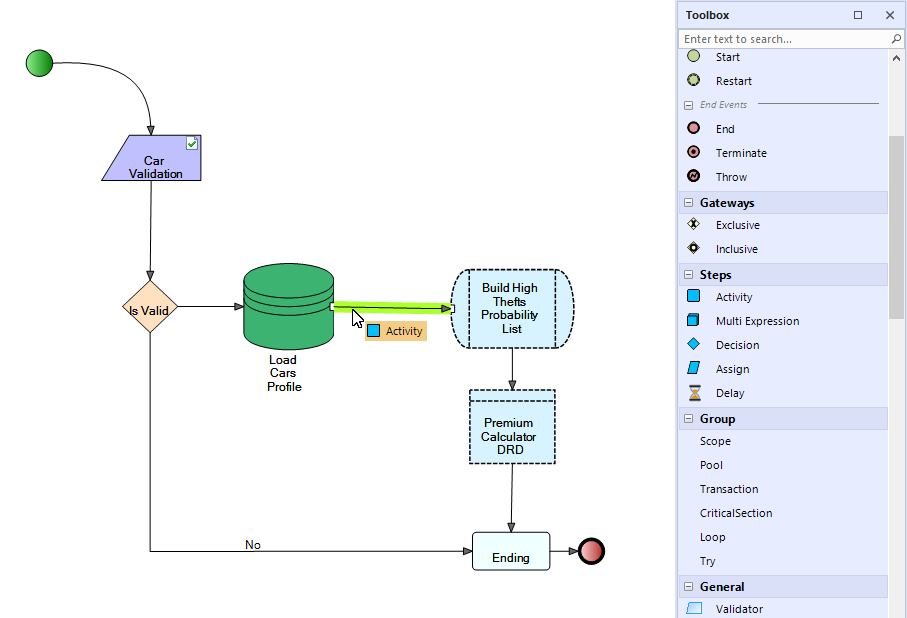Select the Activity step icon in Toolbox
907x618 pixels.
click(694, 296)
